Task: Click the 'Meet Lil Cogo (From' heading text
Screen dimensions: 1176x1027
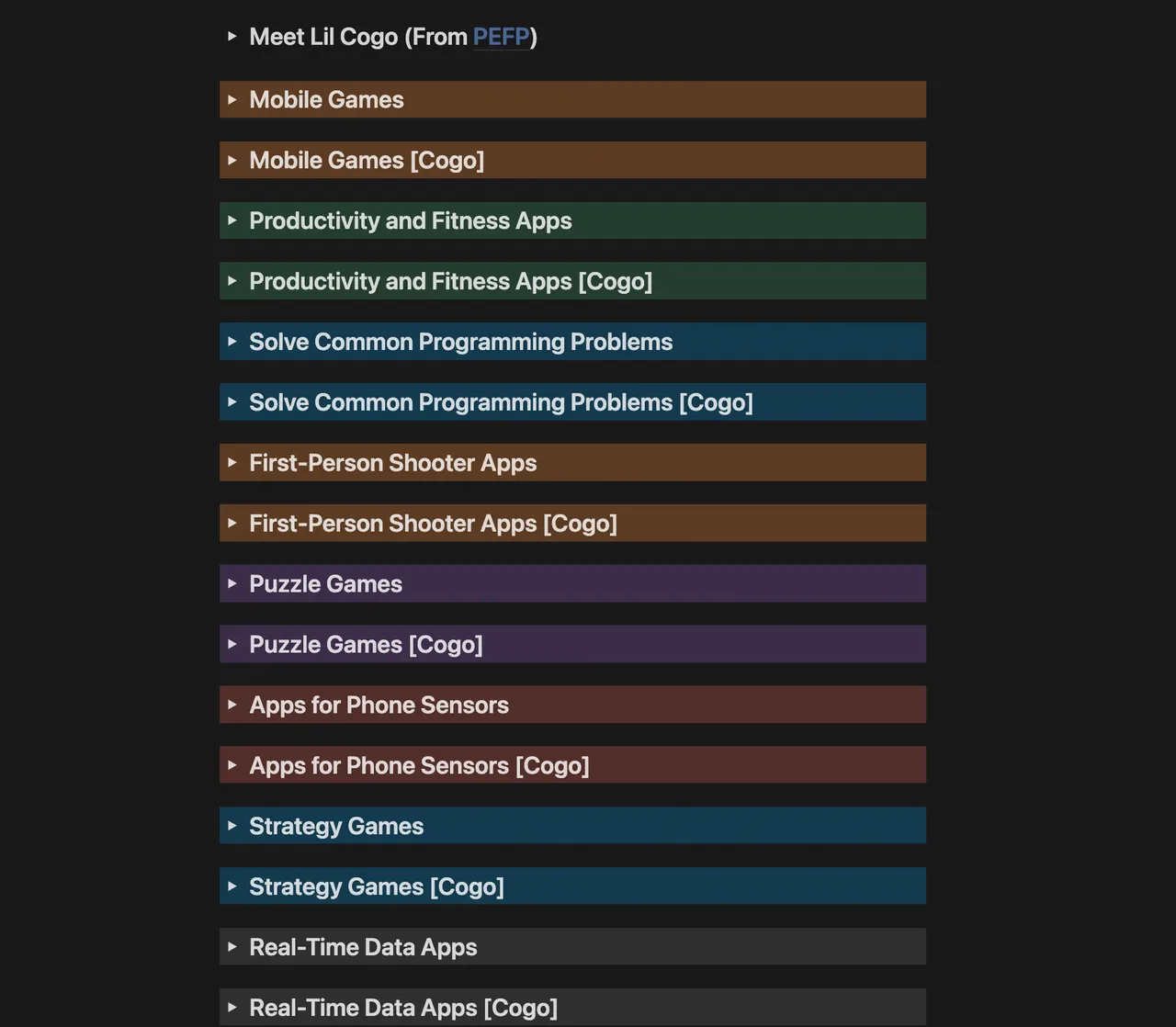Action: (358, 37)
